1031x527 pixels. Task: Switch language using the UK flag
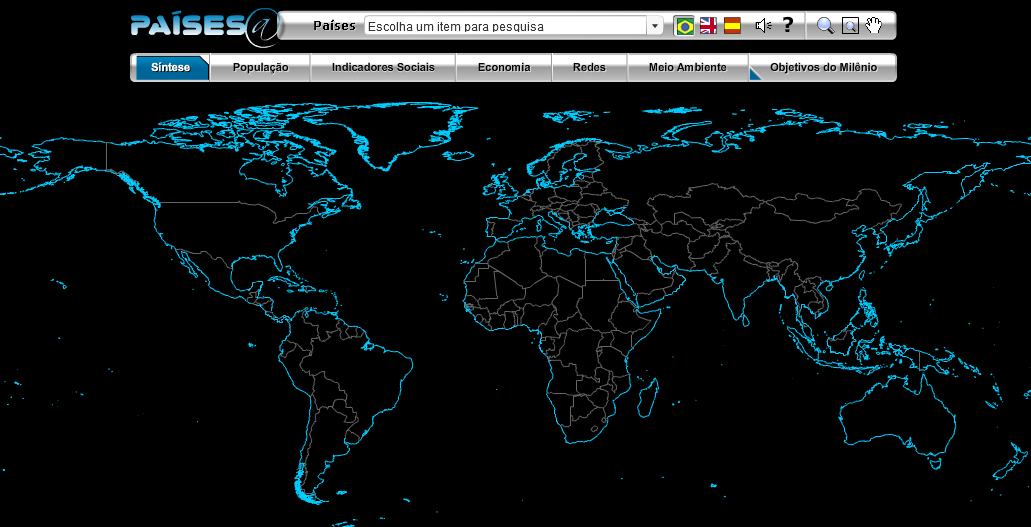tap(708, 26)
